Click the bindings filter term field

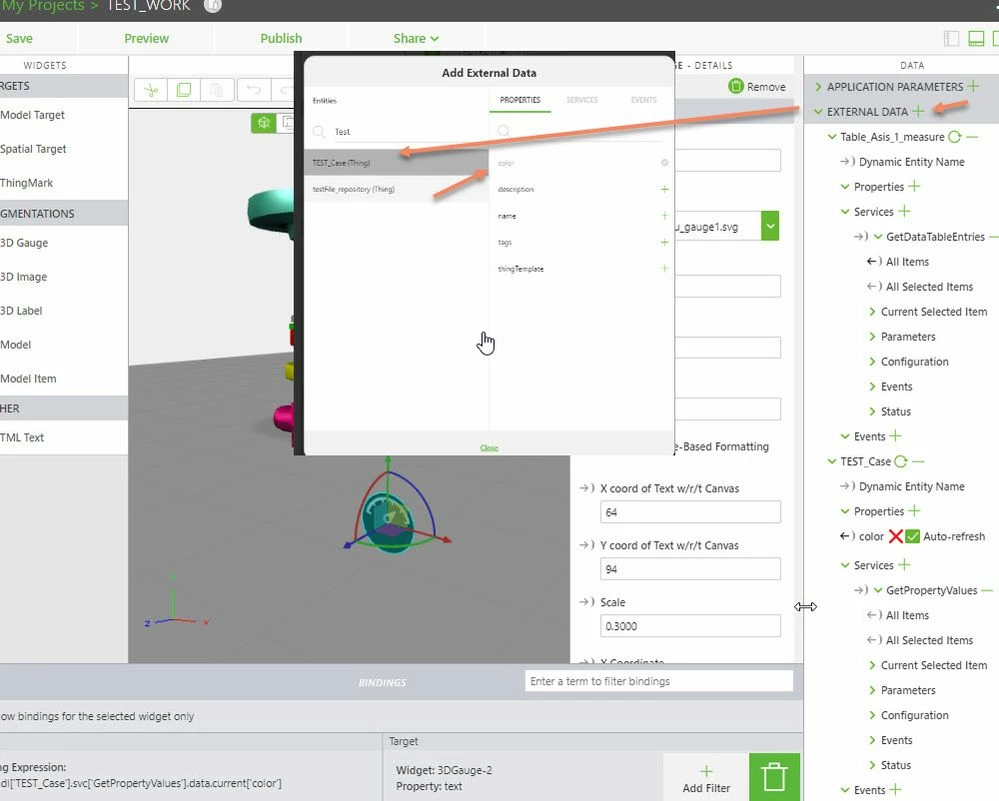point(659,681)
